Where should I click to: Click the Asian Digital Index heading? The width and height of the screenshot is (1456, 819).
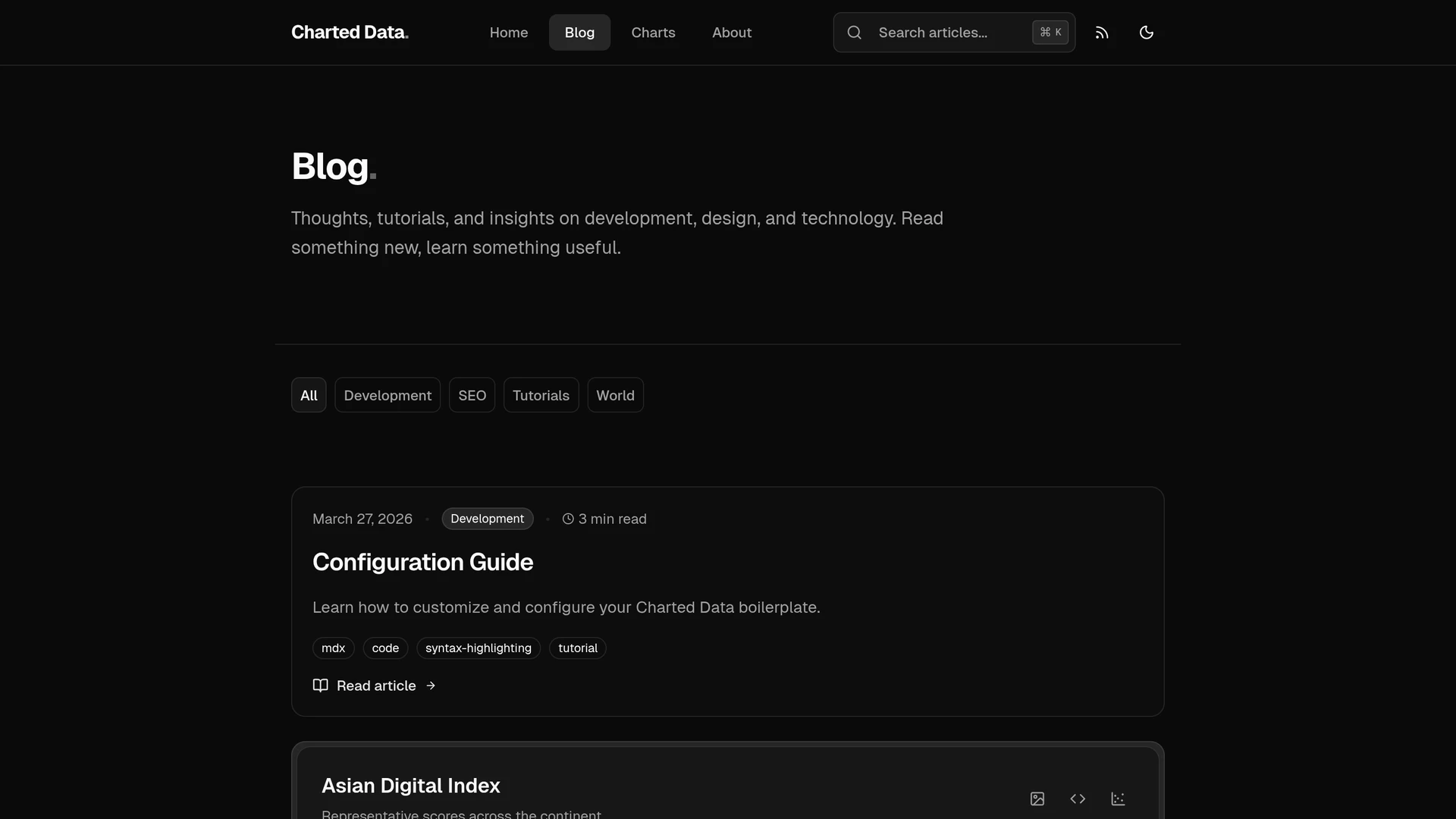tap(411, 786)
